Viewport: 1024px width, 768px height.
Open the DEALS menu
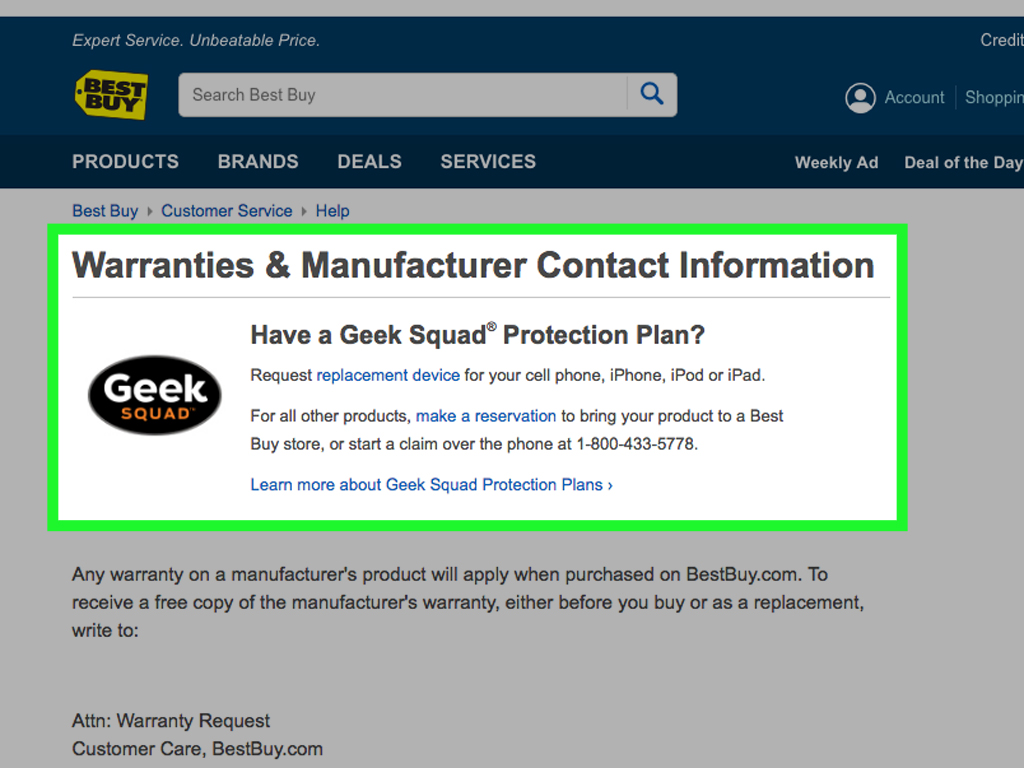coord(369,161)
